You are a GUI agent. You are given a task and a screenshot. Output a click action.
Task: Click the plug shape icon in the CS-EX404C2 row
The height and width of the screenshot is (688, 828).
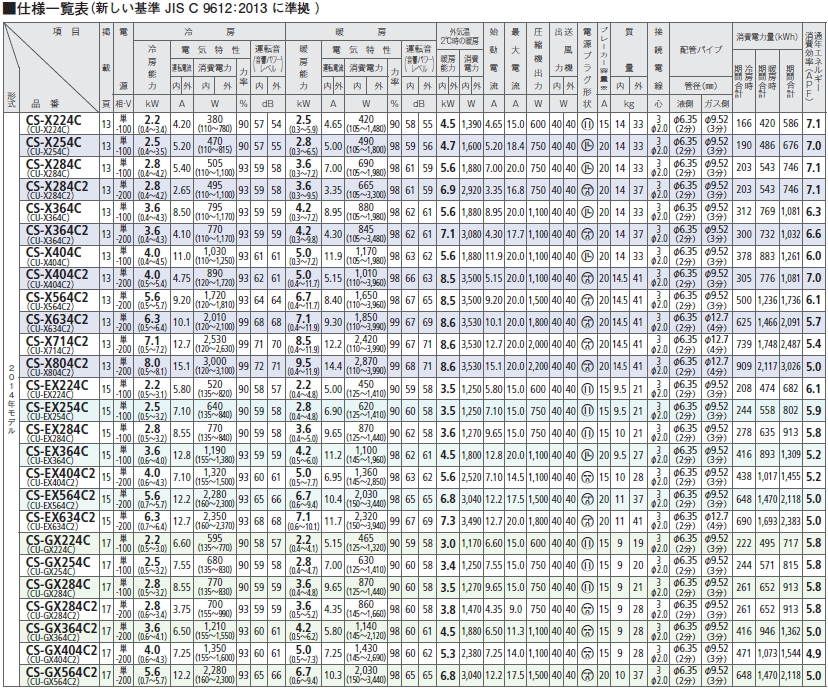point(587,477)
